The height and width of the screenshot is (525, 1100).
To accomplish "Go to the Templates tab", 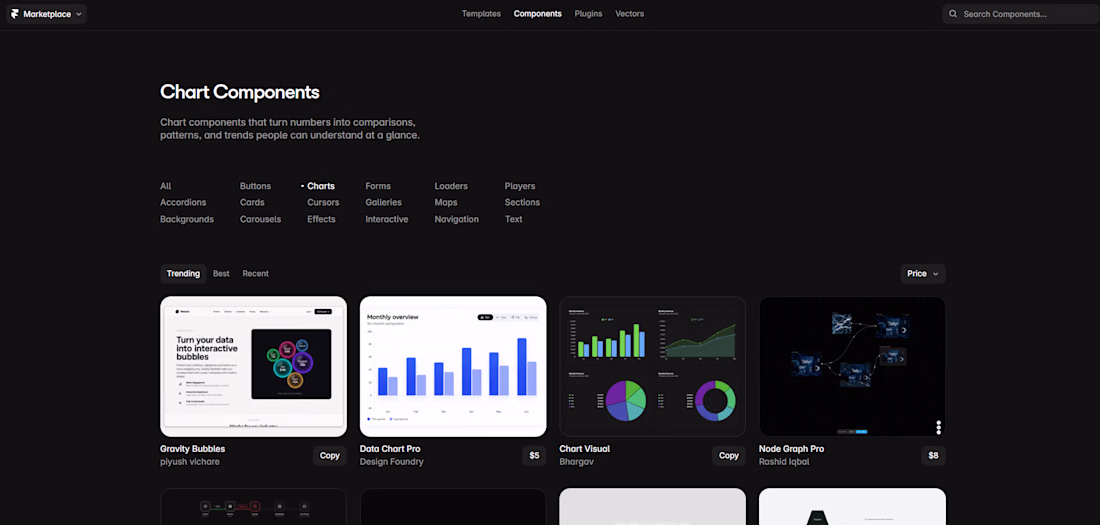I will 481,13.
